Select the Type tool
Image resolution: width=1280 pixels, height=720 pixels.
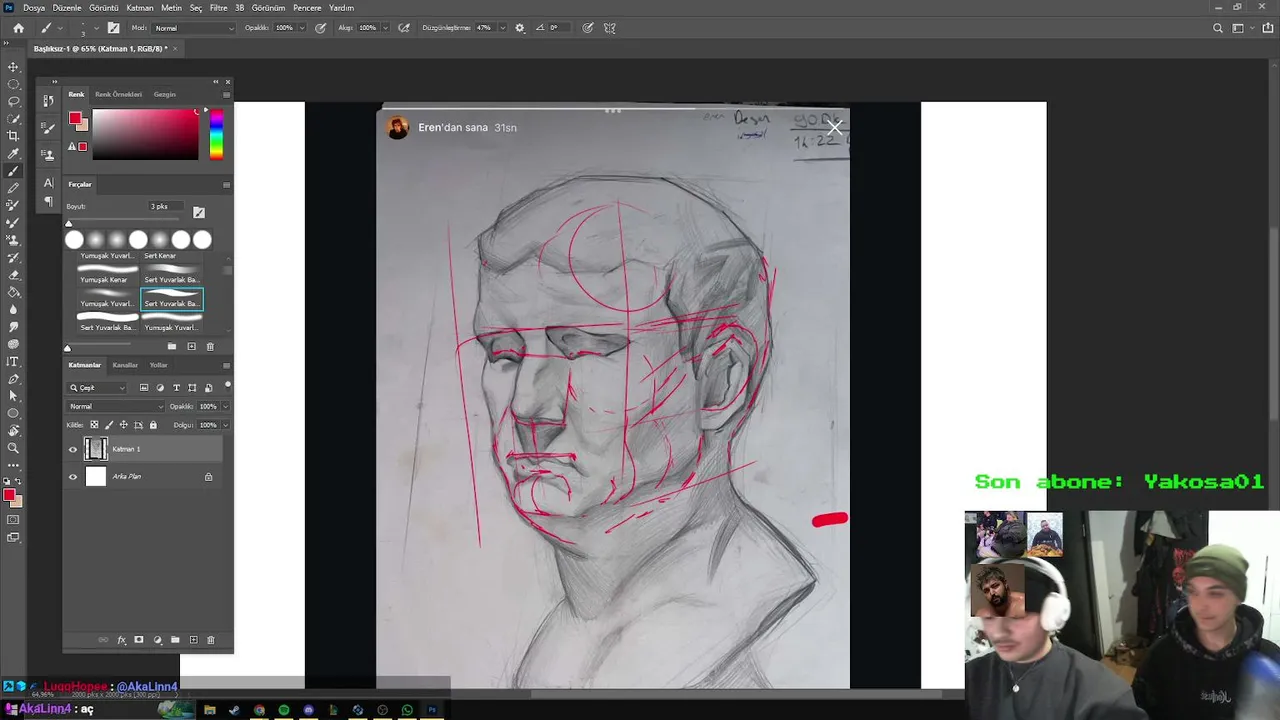point(13,361)
